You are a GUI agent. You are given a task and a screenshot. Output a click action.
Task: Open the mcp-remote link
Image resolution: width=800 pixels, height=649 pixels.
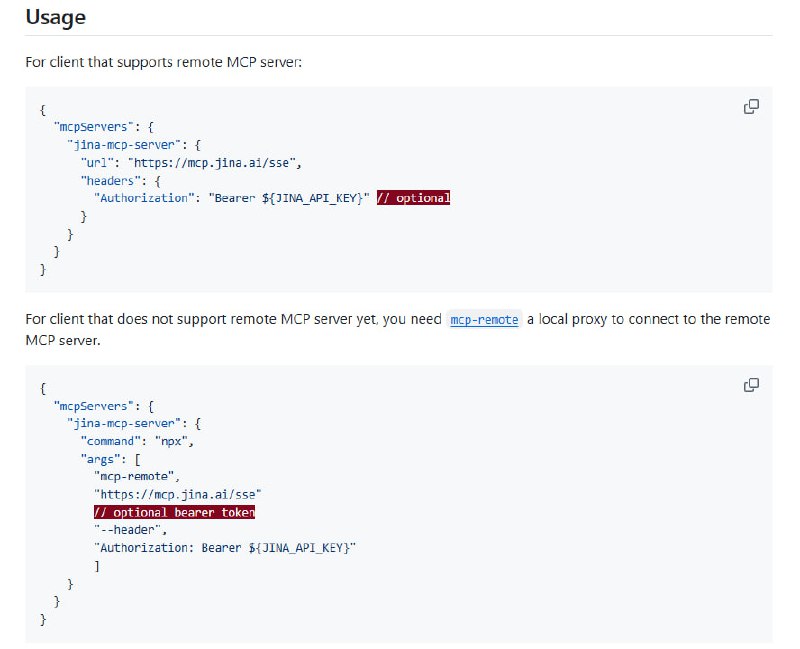point(483,320)
